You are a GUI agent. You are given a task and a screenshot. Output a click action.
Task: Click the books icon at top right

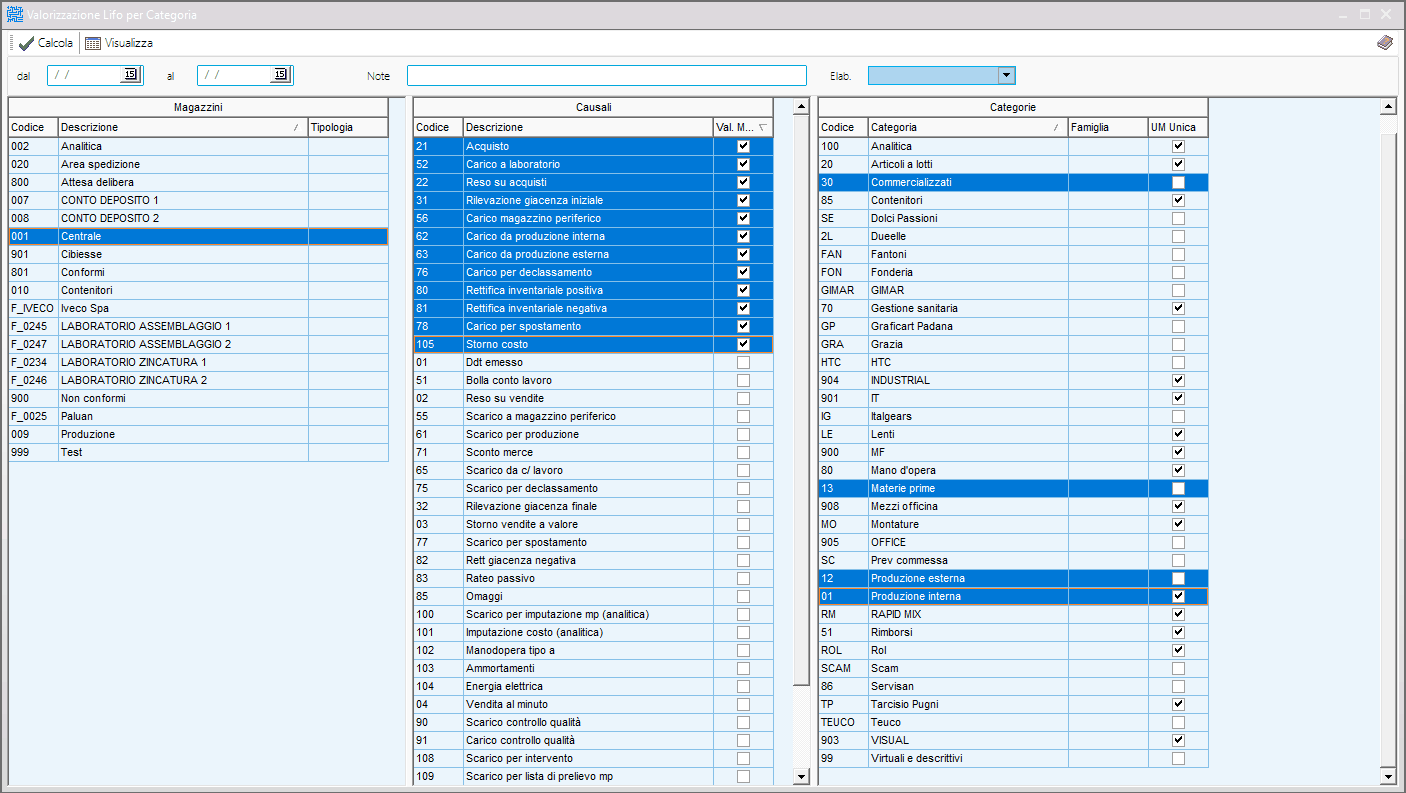tap(1384, 43)
